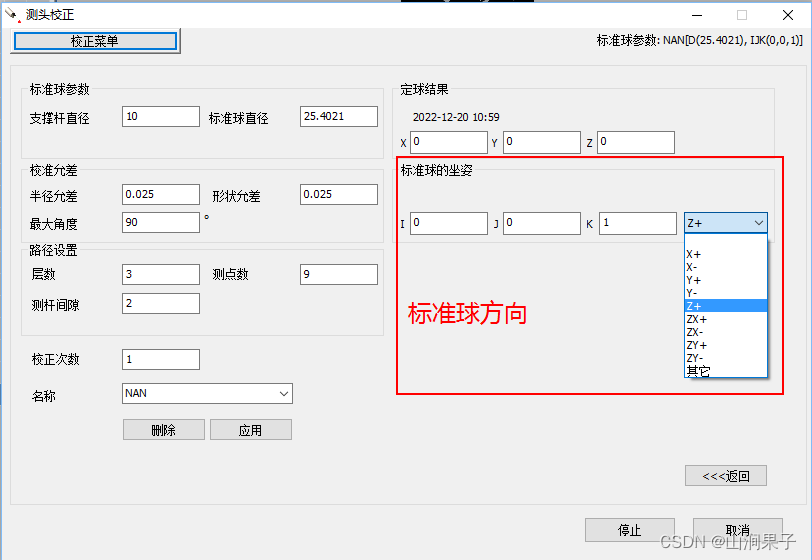Edit the 层数 field
The image size is (812, 560).
coord(161,274)
